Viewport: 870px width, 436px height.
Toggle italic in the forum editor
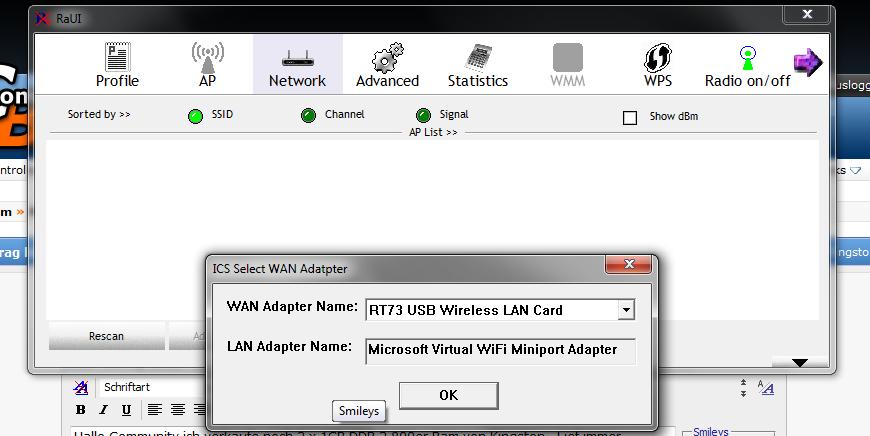click(103, 410)
